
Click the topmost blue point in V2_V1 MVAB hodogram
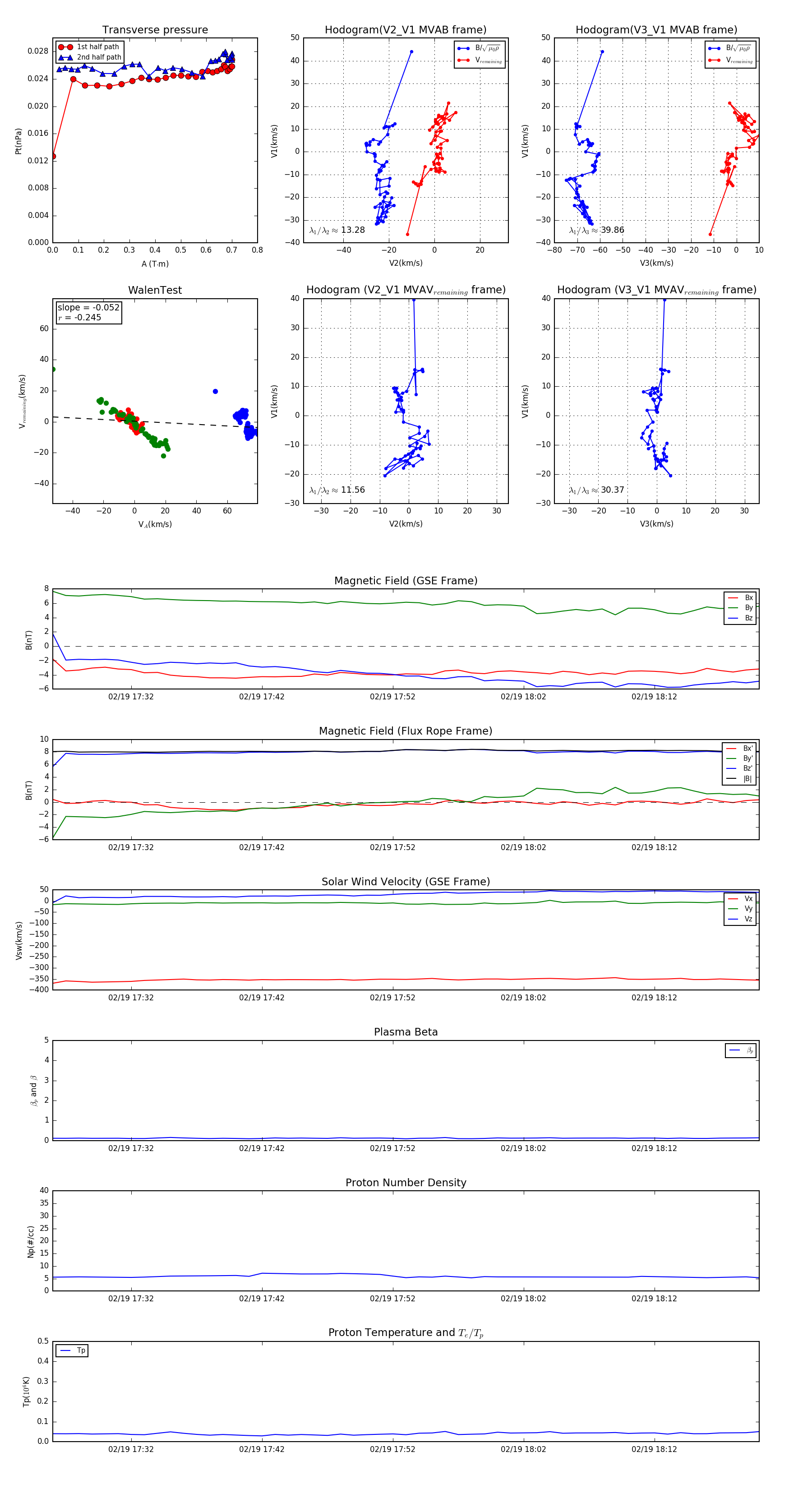[x=411, y=51]
